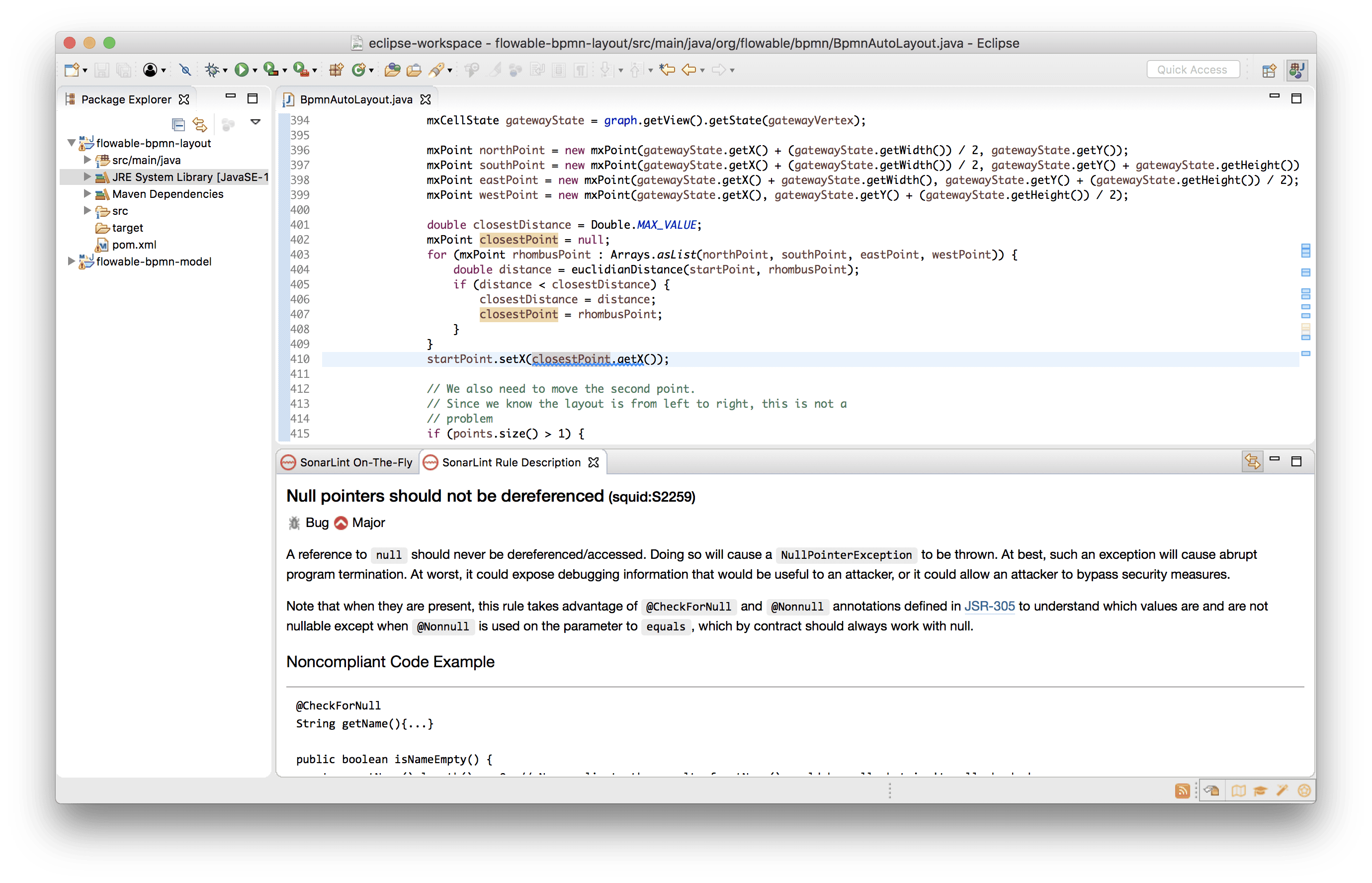
Task: Open the Package Explorer view menu triangle
Action: click(x=256, y=121)
